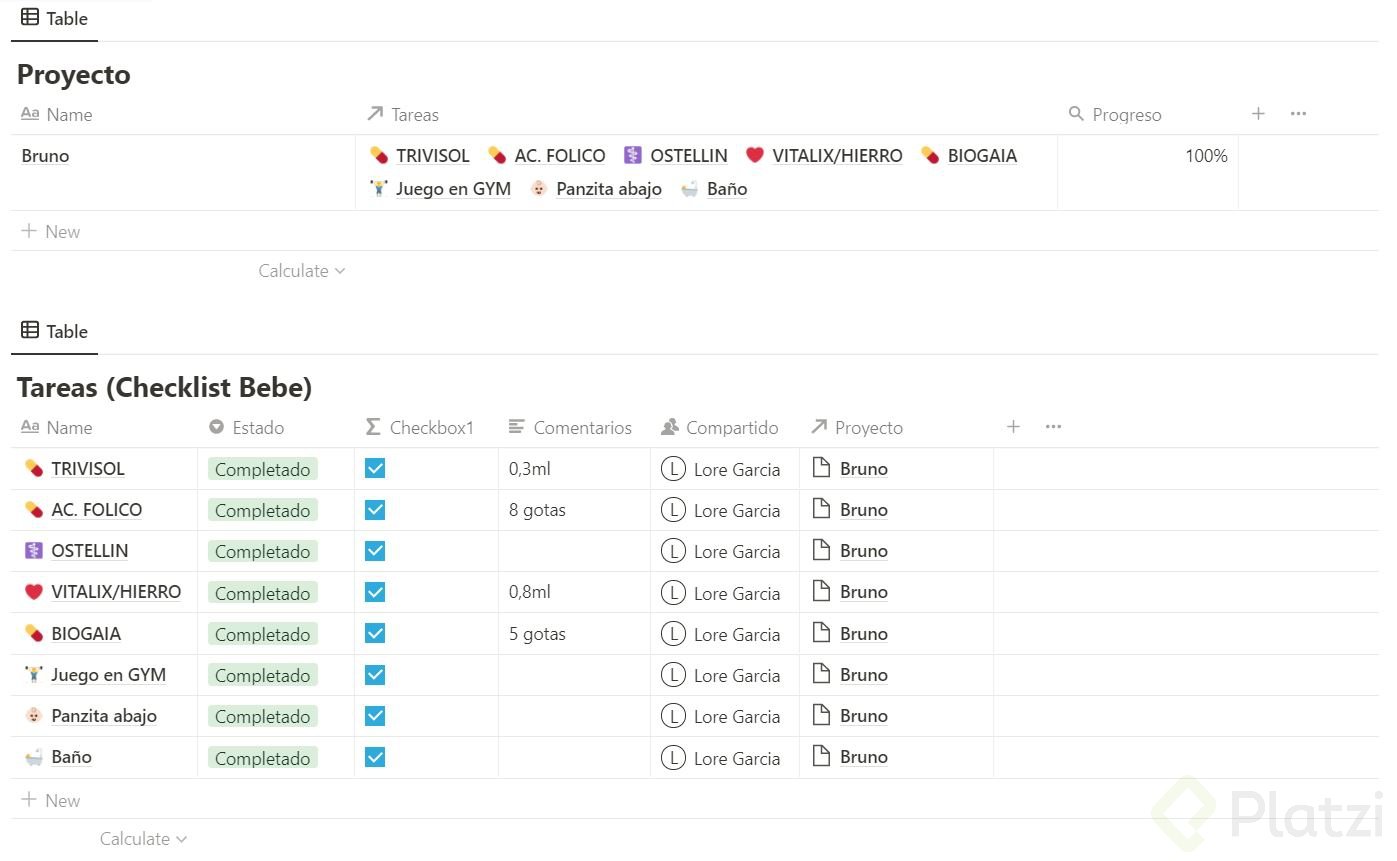Click the heart icon on the VITALIX/HIERRO chip in Bruno's row
This screenshot has height=861, width=1397.
[x=755, y=155]
